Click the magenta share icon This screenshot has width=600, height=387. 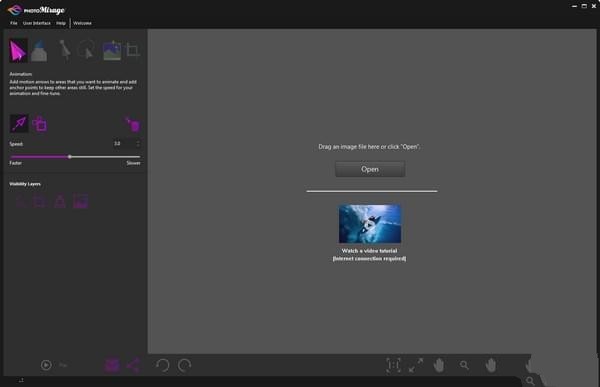133,365
